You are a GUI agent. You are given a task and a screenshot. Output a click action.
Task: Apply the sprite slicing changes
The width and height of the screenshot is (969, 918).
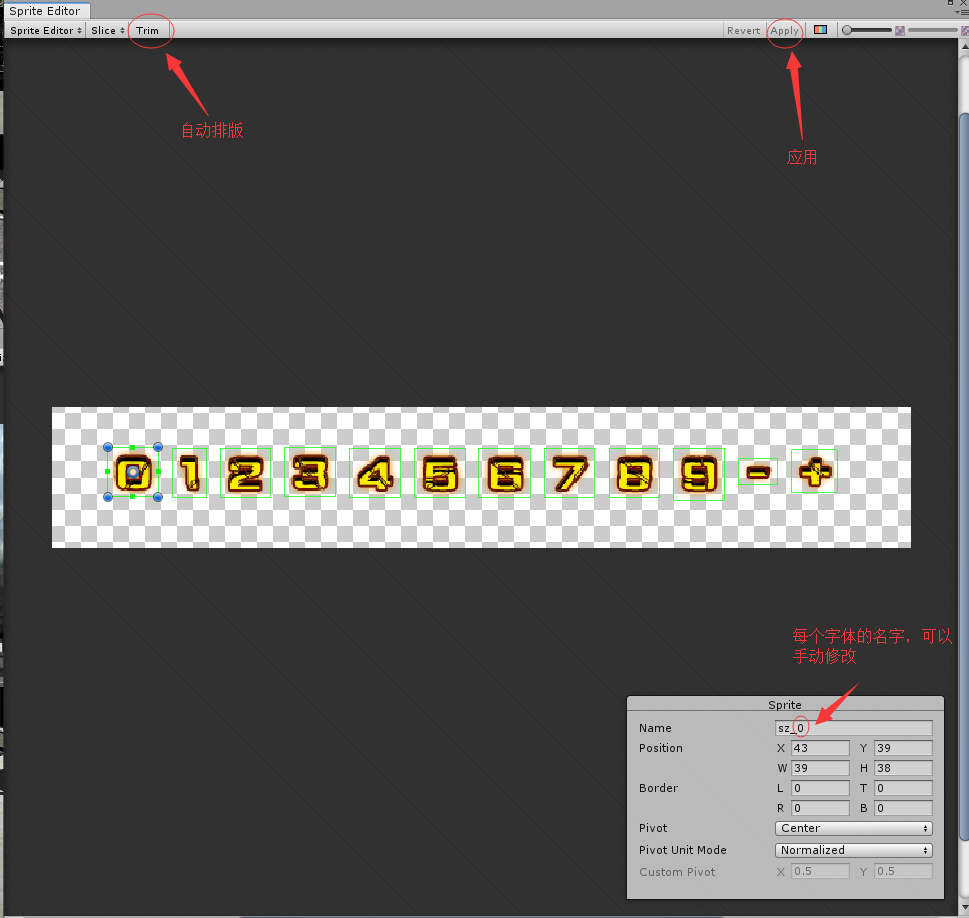pyautogui.click(x=785, y=30)
